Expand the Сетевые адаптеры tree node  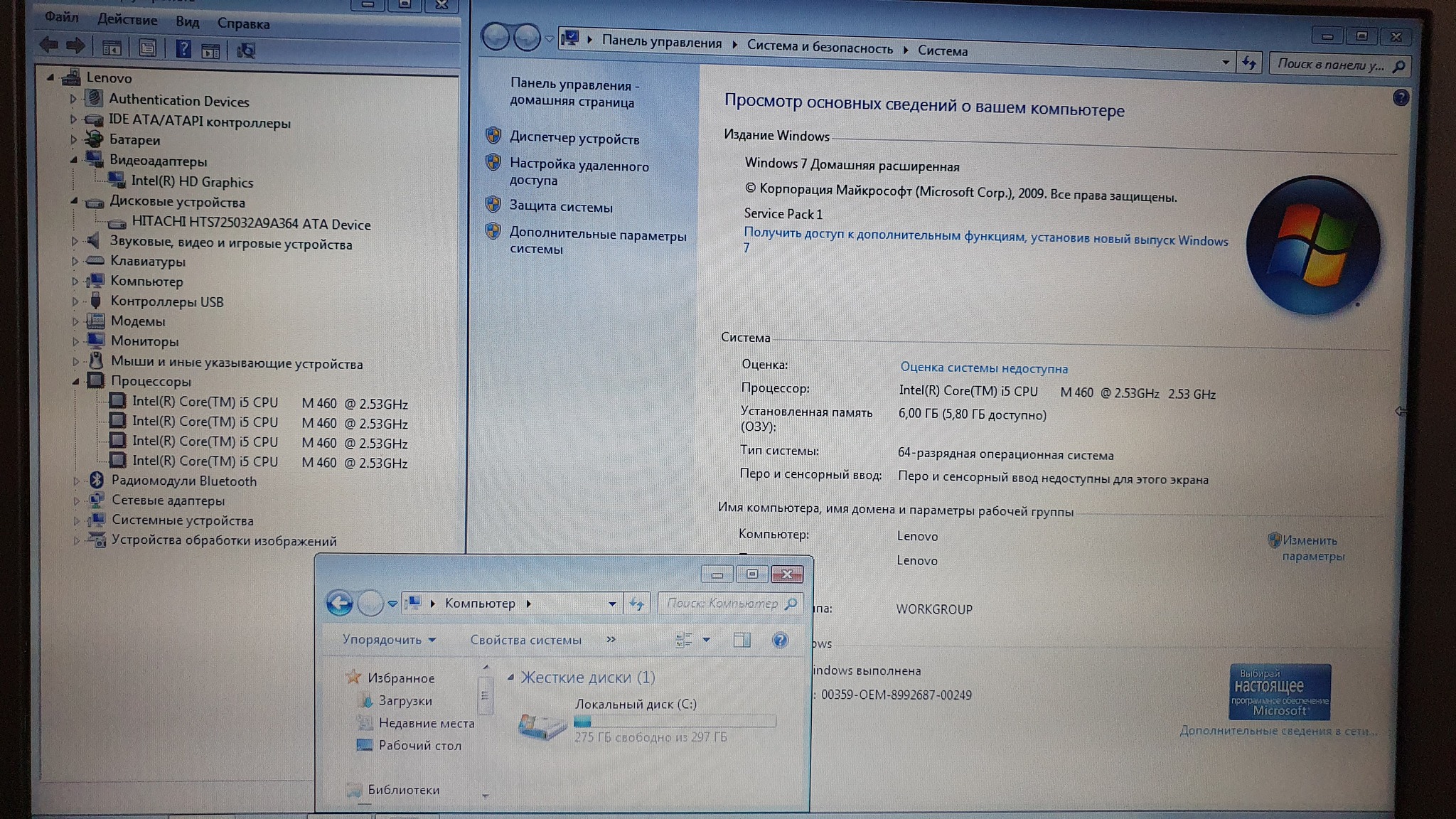76,500
